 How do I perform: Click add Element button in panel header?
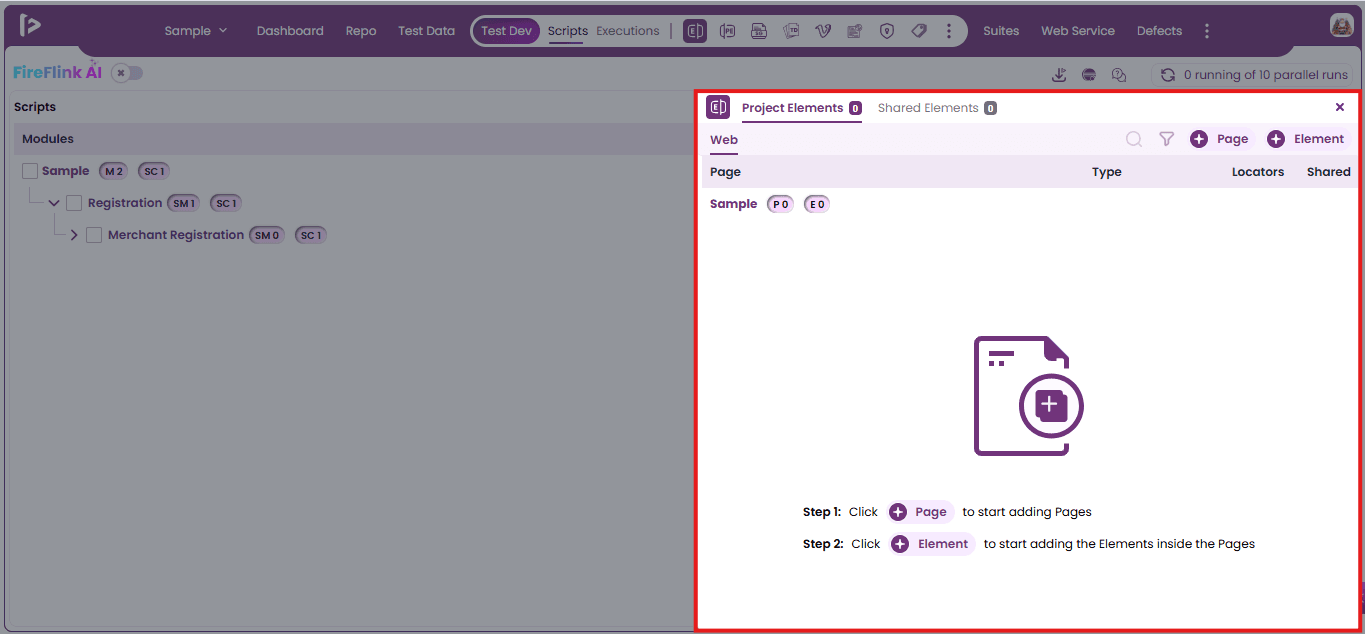click(1306, 139)
